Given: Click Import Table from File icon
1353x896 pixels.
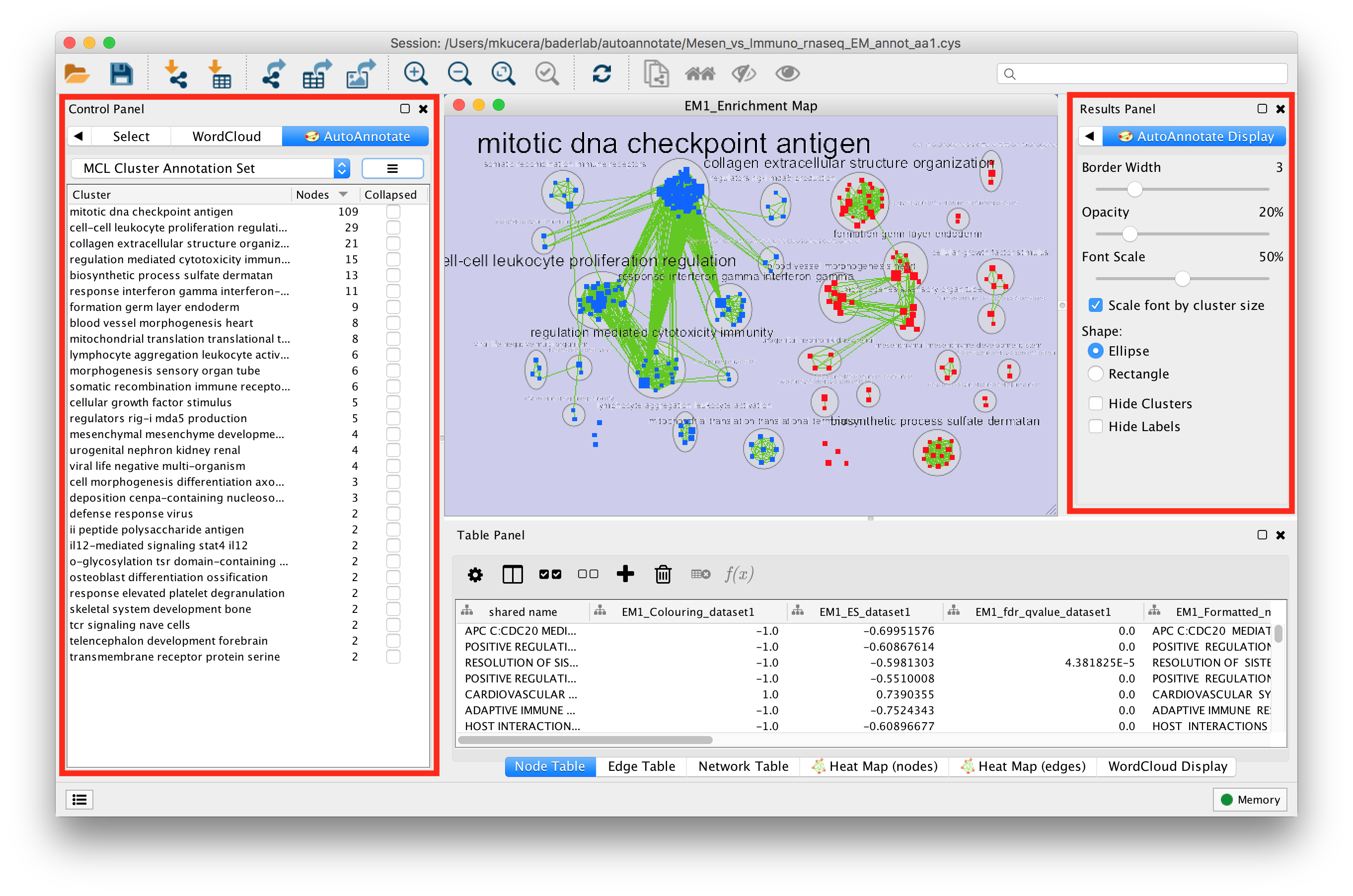Looking at the screenshot, I should pos(220,75).
